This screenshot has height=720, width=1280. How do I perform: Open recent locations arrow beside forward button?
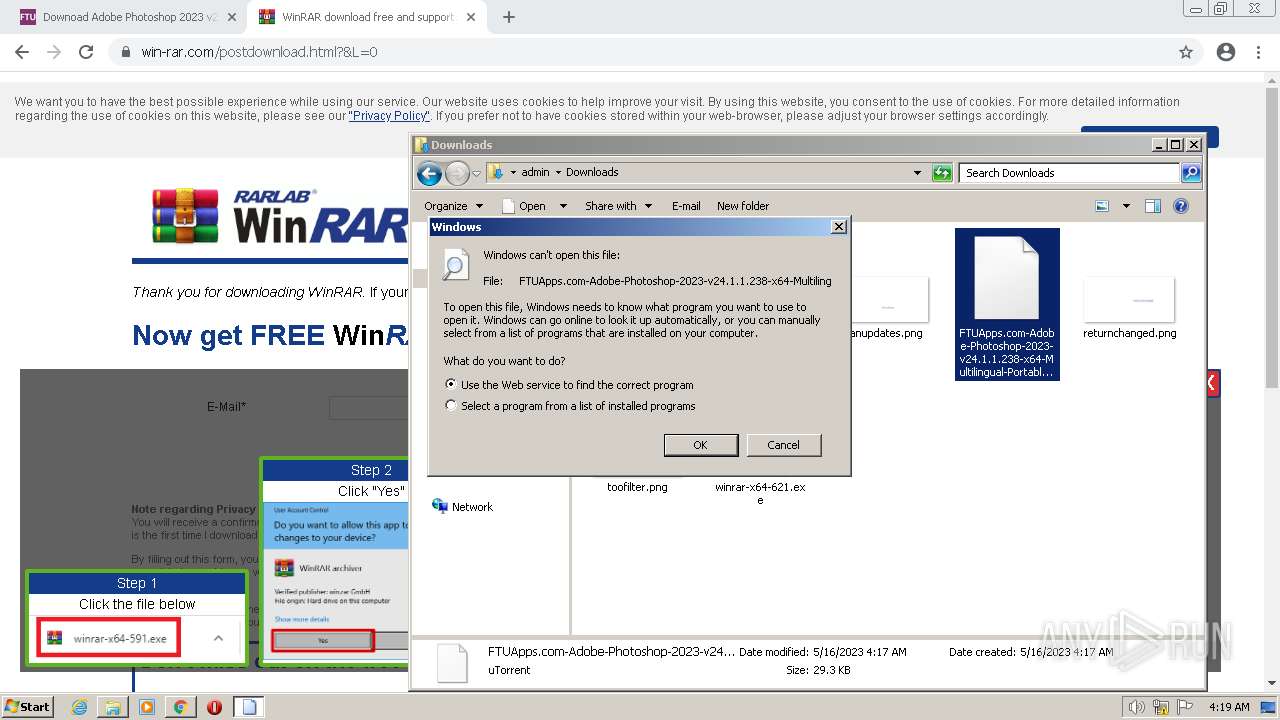[x=476, y=173]
